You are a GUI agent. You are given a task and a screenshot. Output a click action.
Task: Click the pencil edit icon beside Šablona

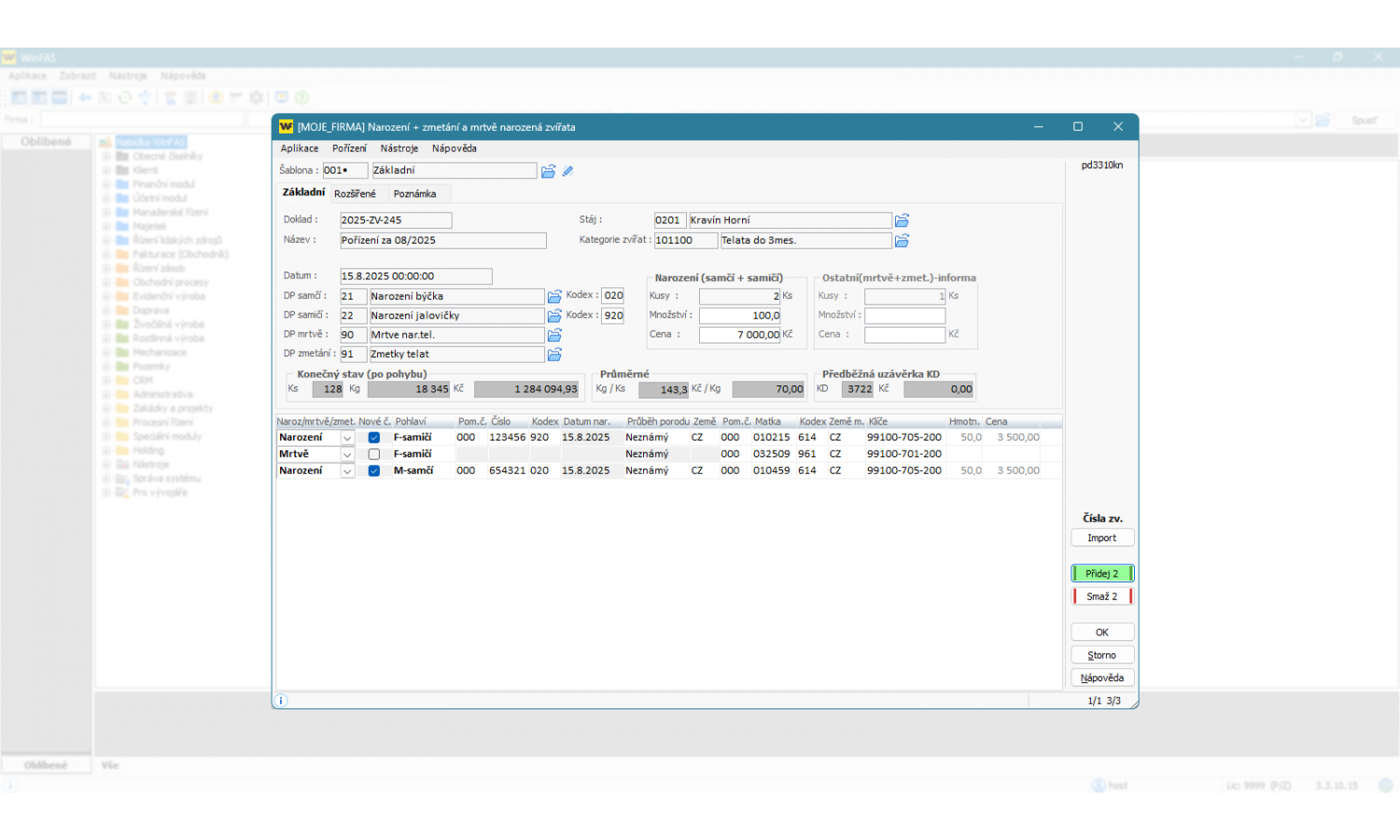click(x=567, y=171)
